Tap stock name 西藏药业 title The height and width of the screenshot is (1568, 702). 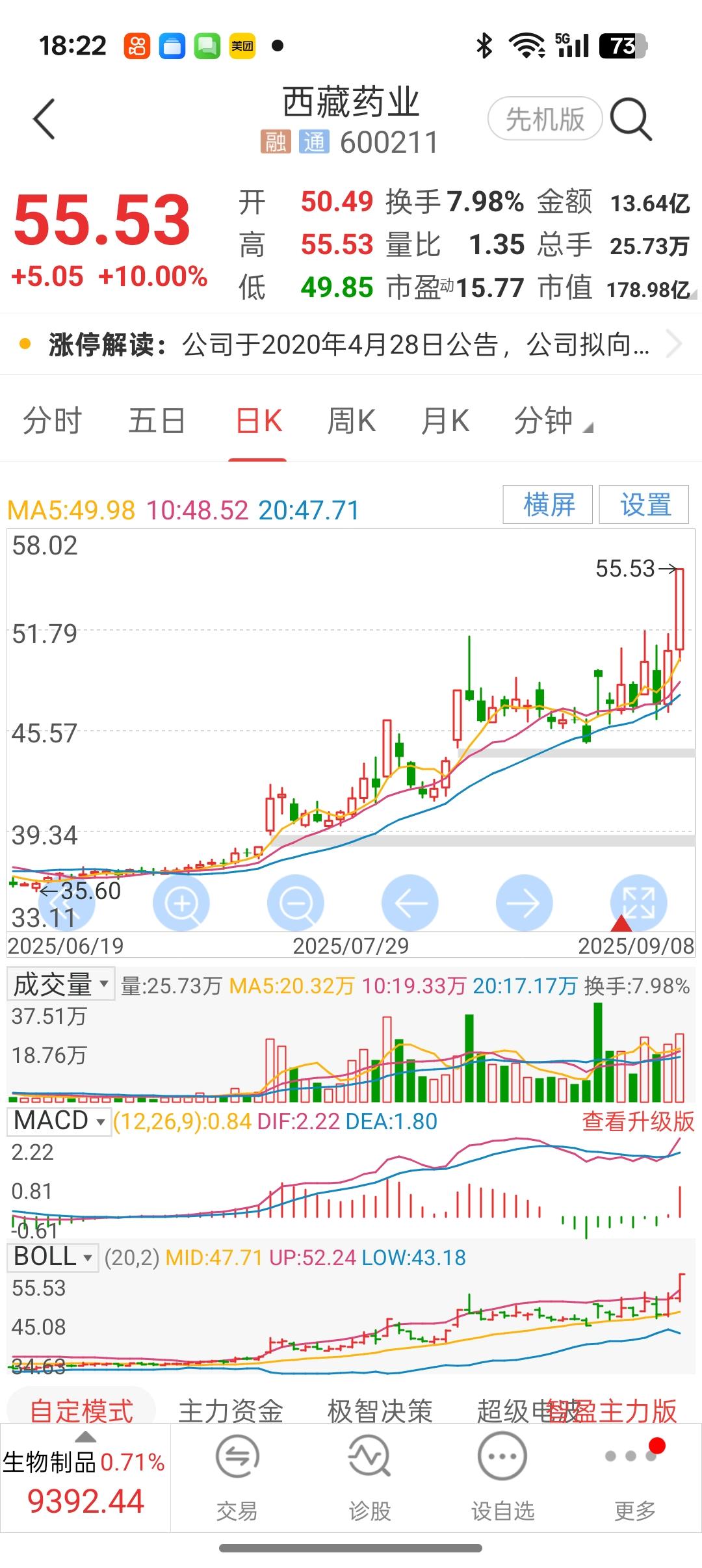tap(351, 103)
